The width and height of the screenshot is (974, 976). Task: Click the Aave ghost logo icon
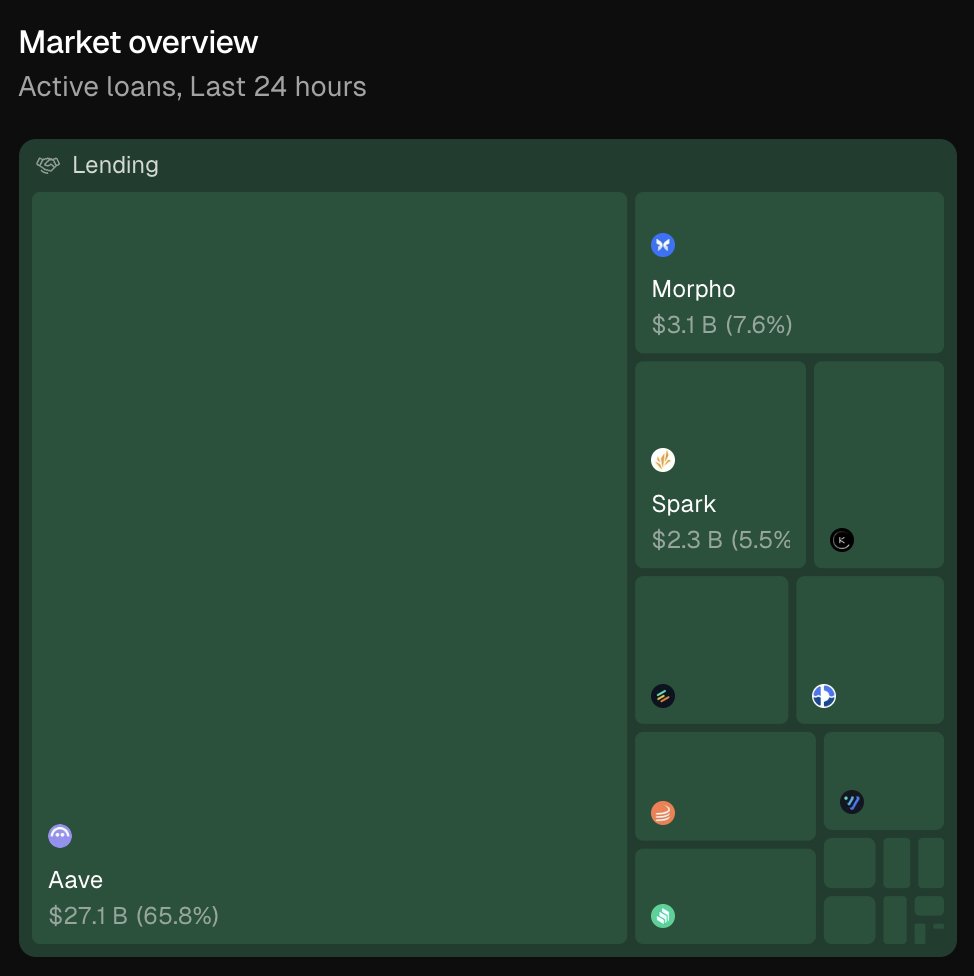tap(60, 835)
